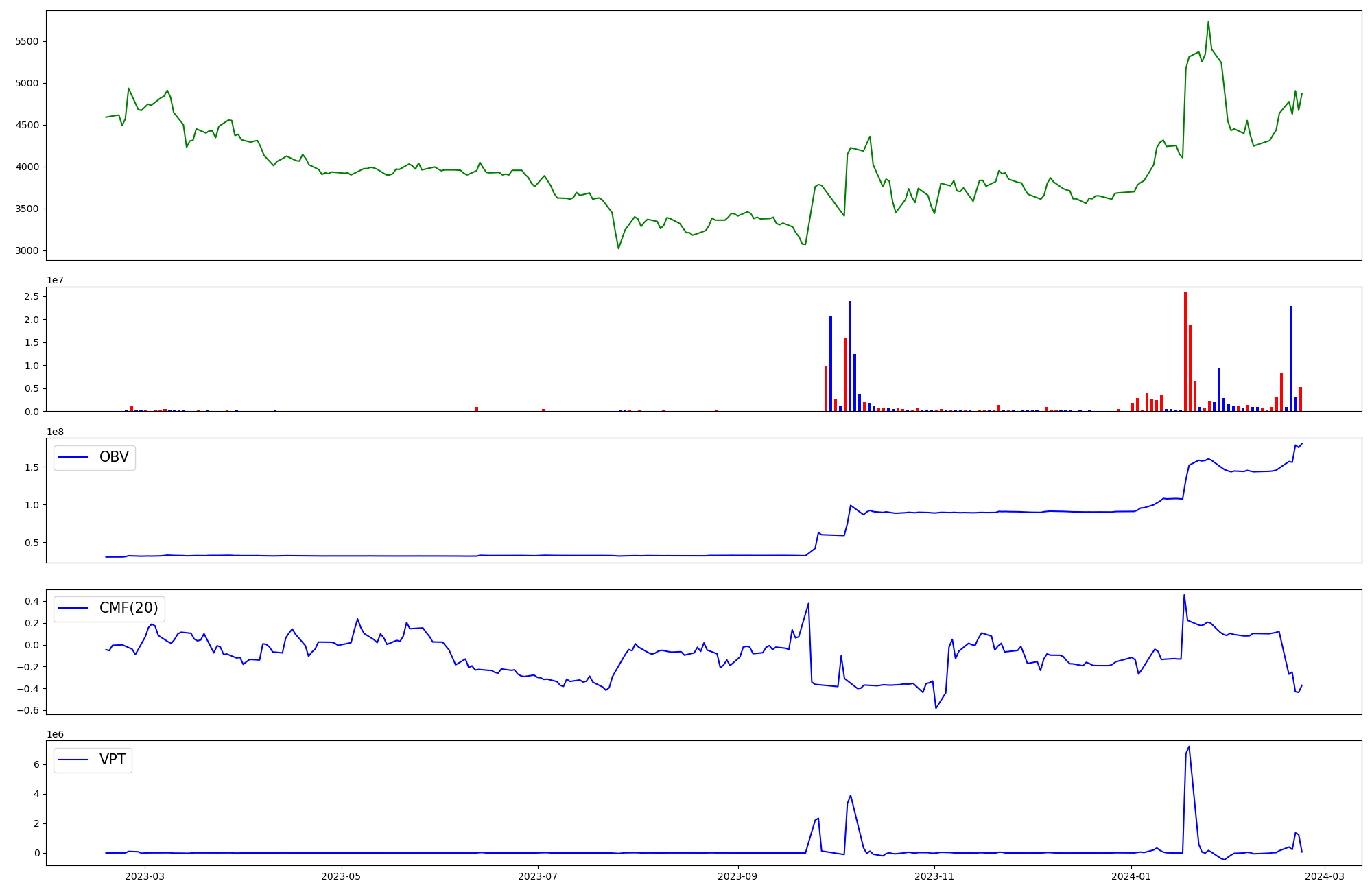Click the tallest red volume bar
Viewport: 1372px width, 892px height.
1185,351
